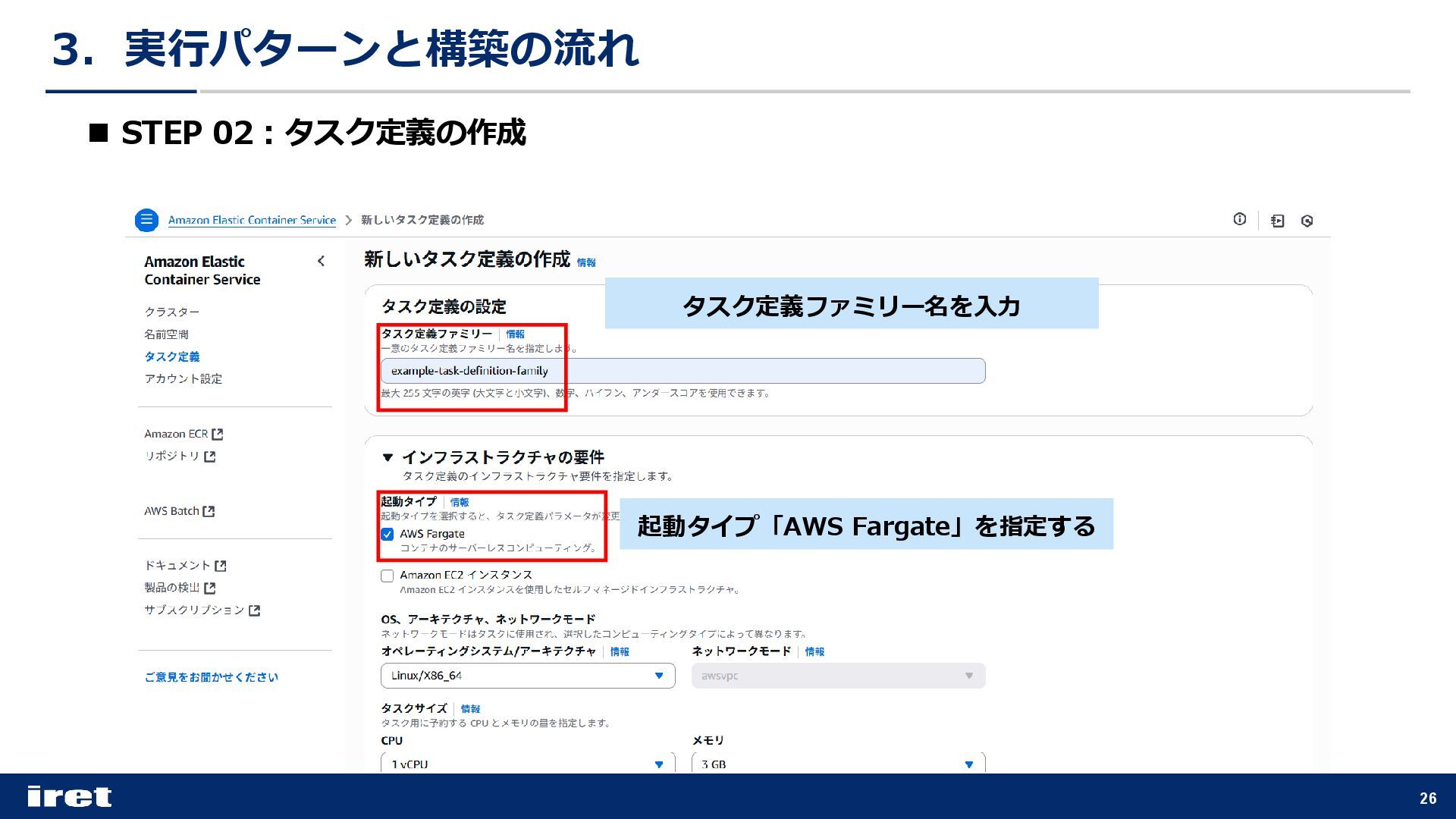Click external link icon next to ドキュメント
The image size is (1456, 819).
(x=221, y=566)
